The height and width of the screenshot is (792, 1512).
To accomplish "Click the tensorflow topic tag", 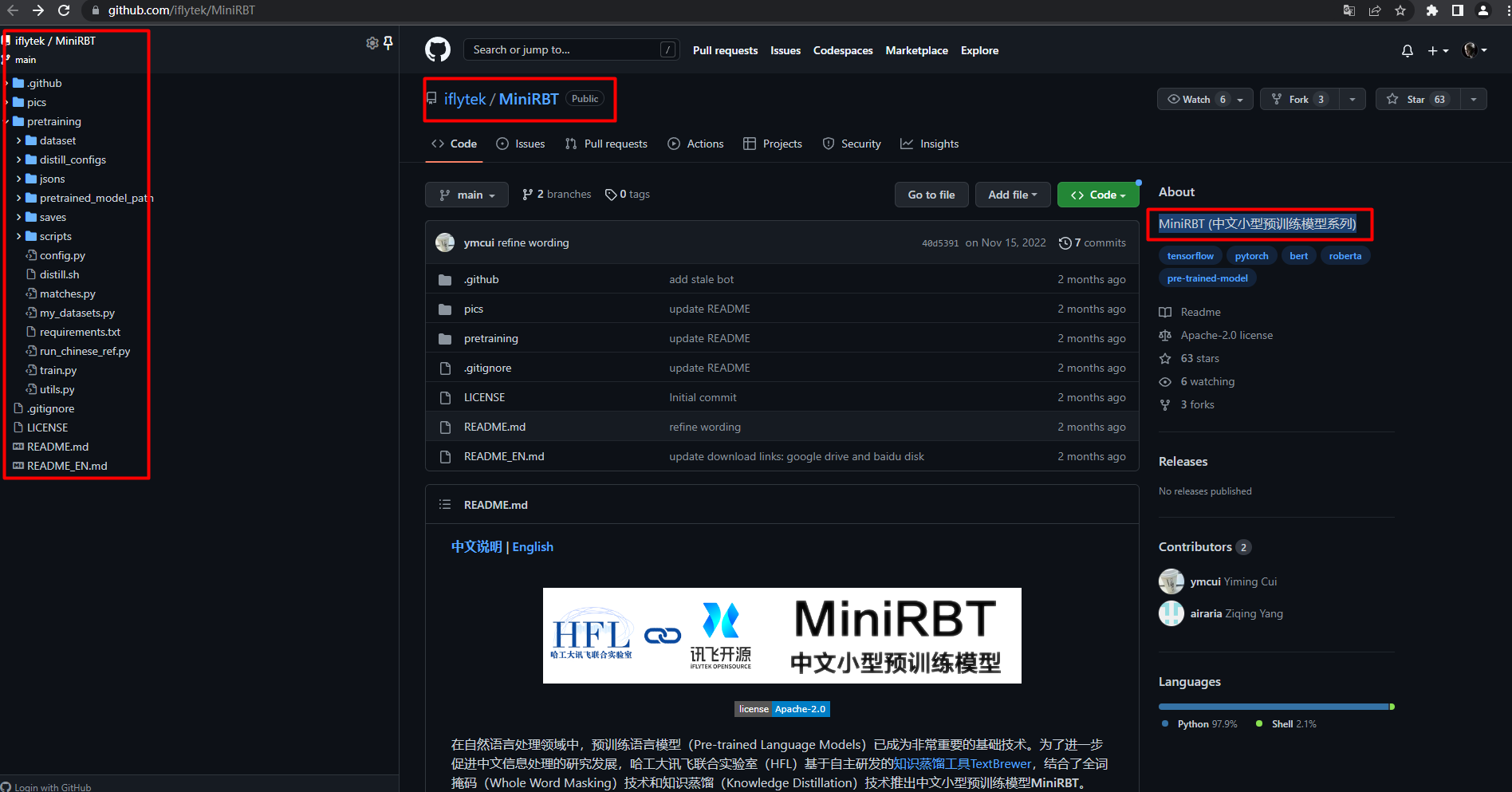I will click(1190, 256).
